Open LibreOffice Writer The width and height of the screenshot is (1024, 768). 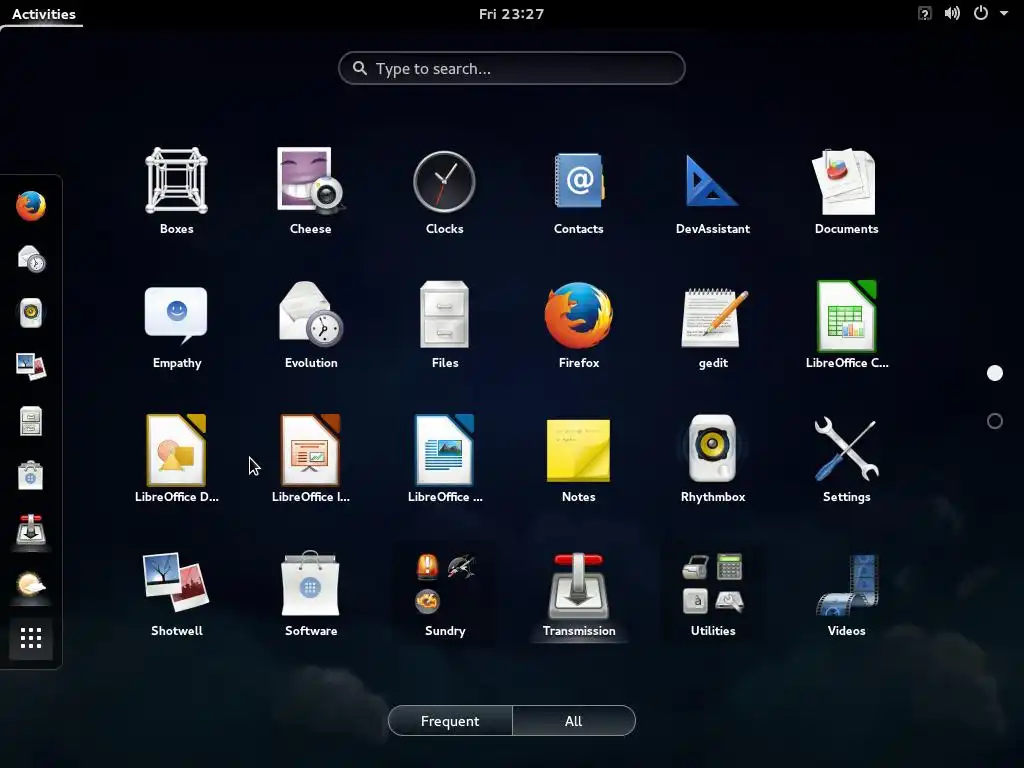[445, 459]
